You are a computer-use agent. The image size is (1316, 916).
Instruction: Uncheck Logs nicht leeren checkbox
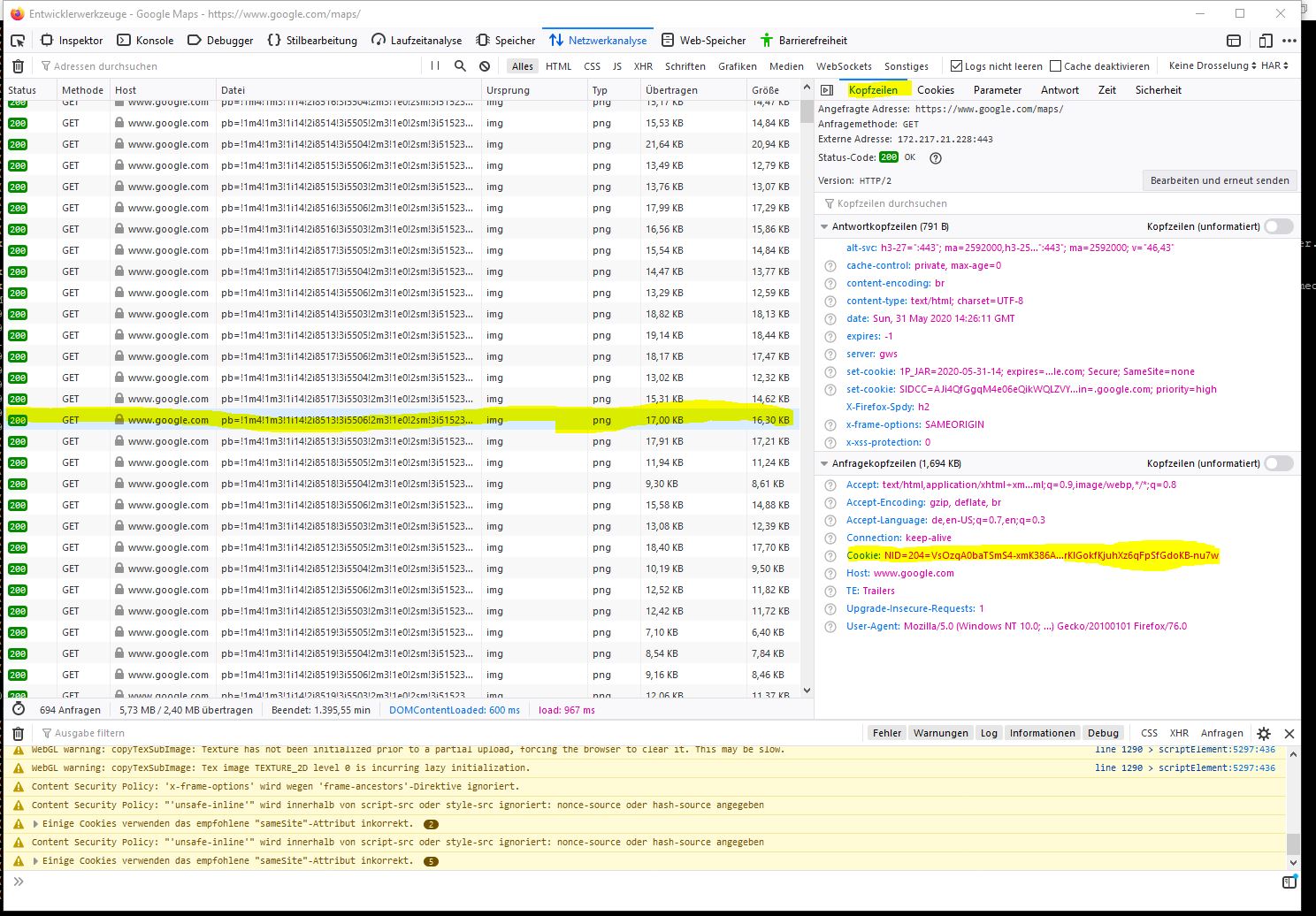point(956,66)
